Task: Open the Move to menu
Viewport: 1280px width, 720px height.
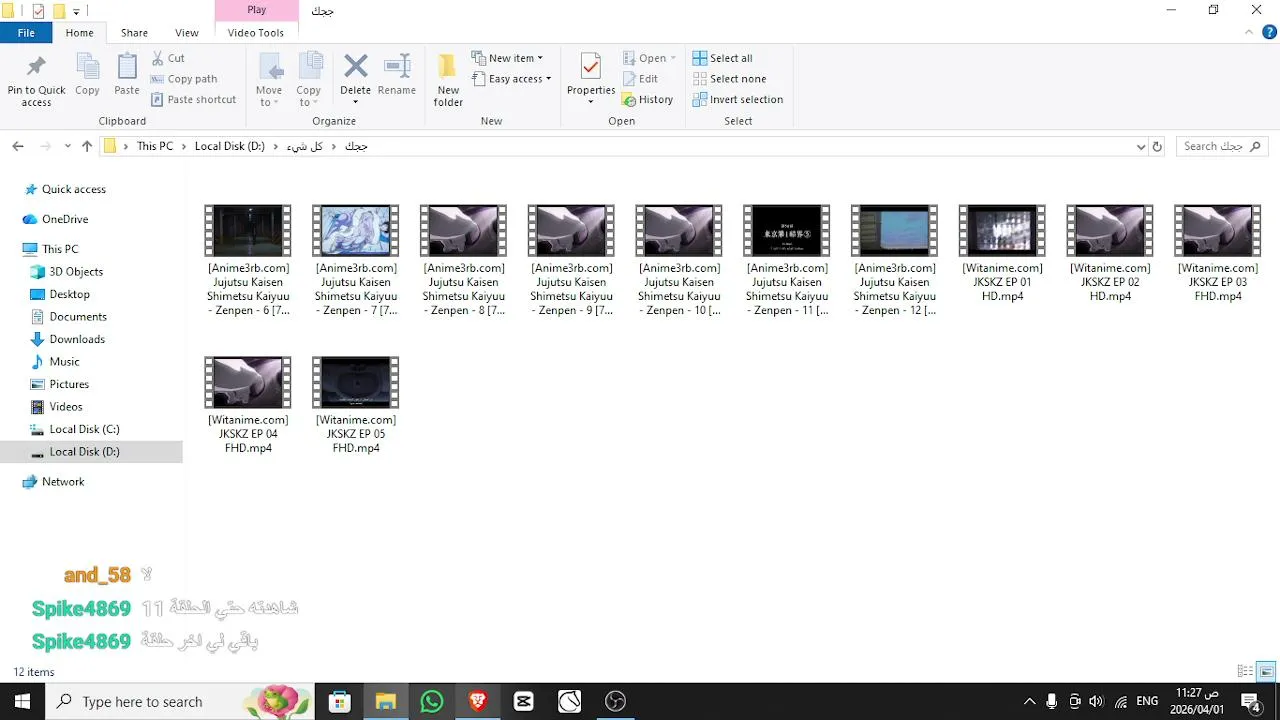Action: [269, 80]
